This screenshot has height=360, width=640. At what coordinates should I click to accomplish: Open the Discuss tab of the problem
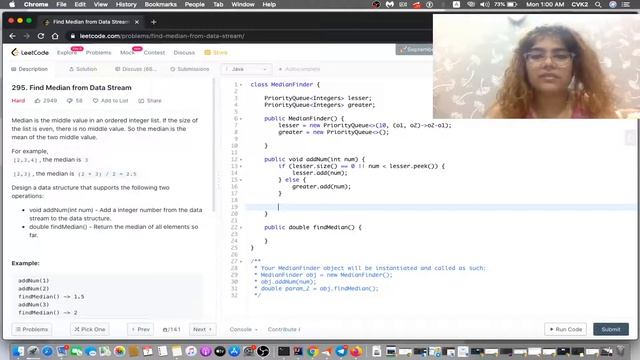(x=136, y=69)
